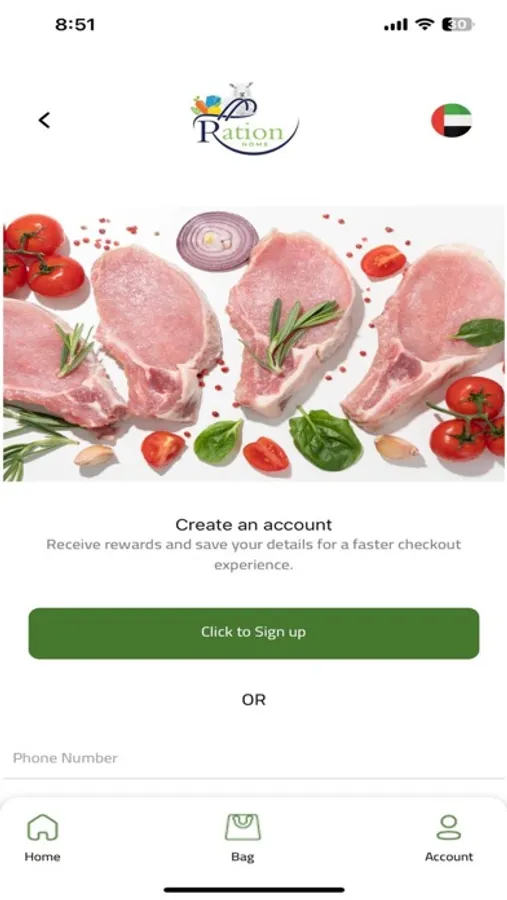Open the shopping Bag icon
Screen dimensions: 507x900
click(242, 827)
